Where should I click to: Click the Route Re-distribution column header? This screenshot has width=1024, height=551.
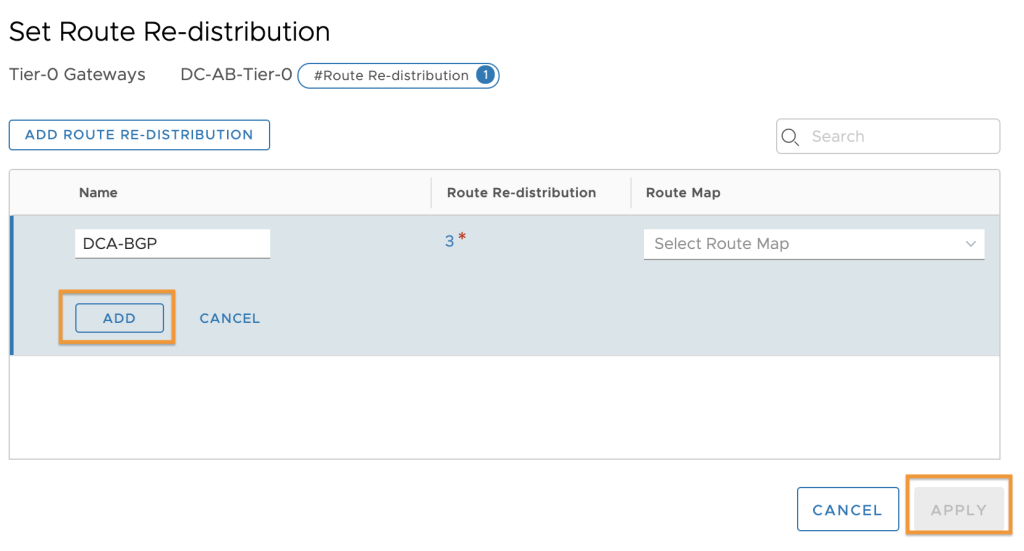pyautogui.click(x=521, y=192)
